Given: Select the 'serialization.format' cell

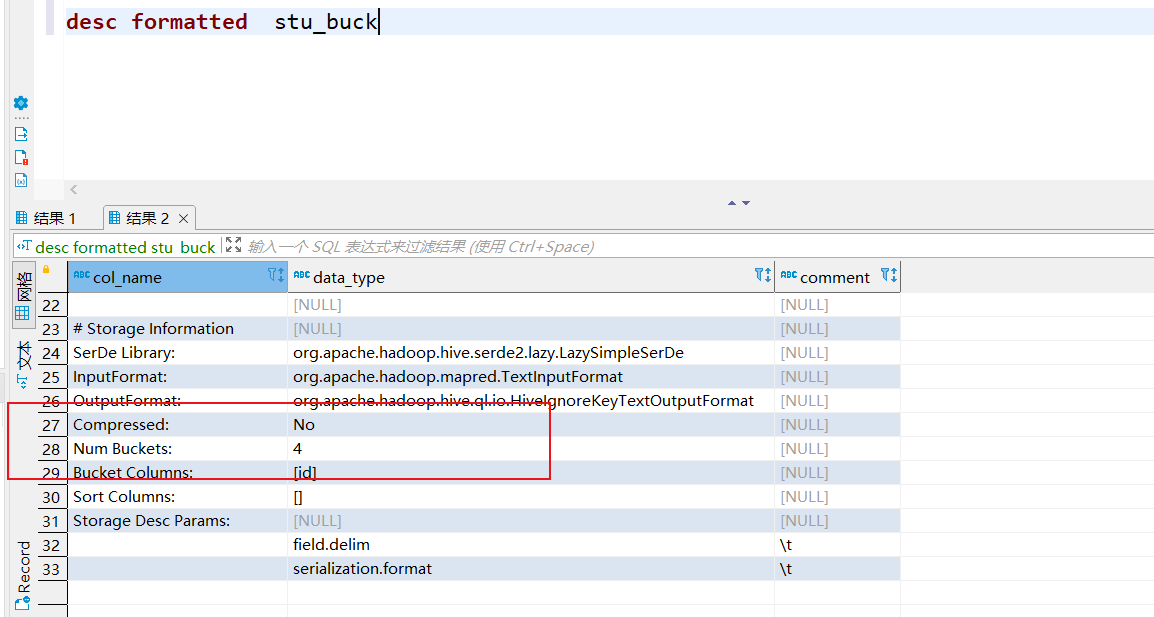Looking at the screenshot, I should (x=531, y=568).
